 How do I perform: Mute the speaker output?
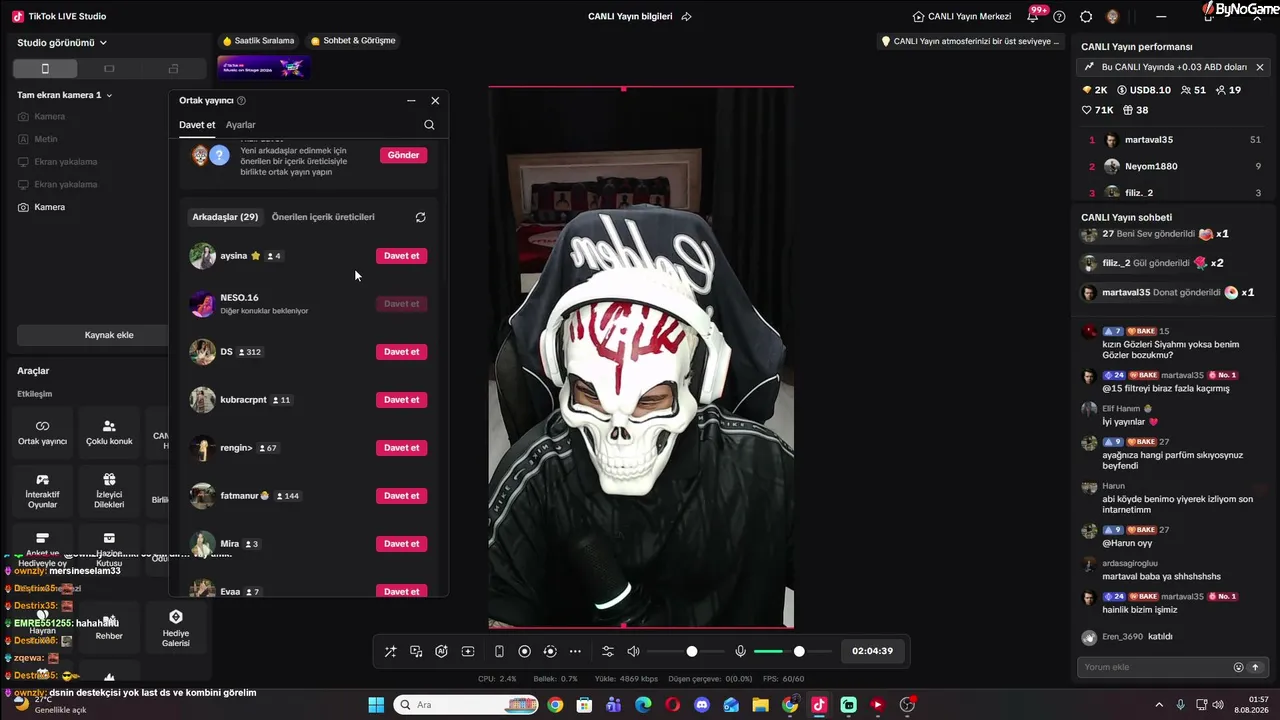(633, 651)
